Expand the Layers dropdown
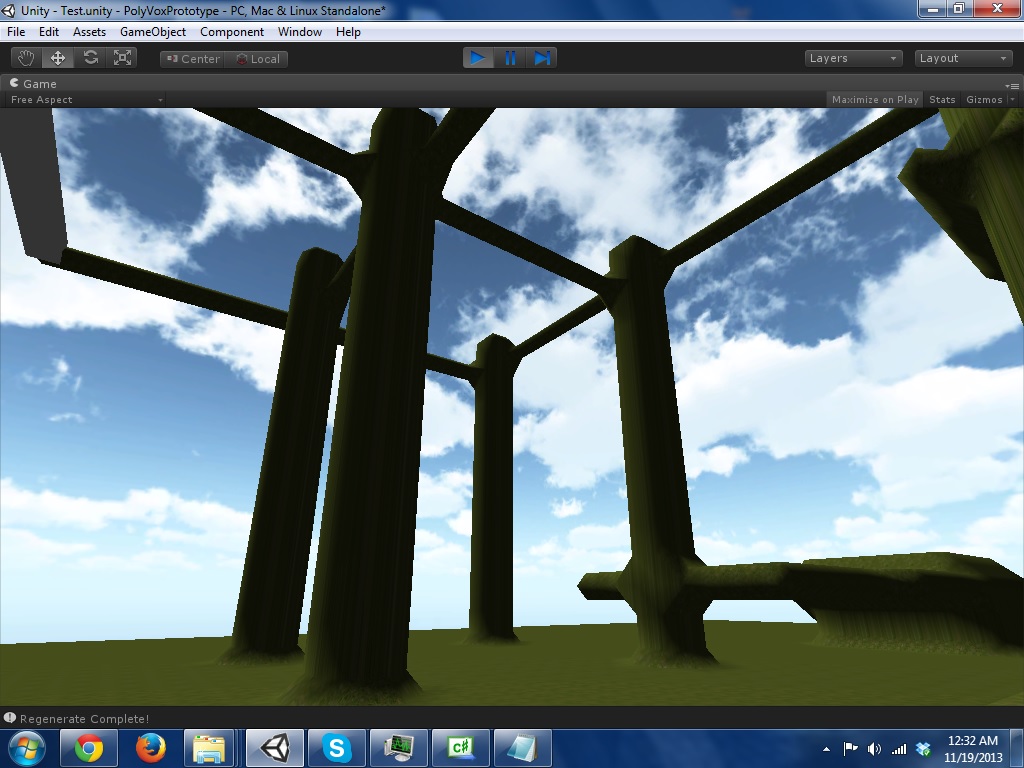The width and height of the screenshot is (1024, 768). (x=853, y=58)
